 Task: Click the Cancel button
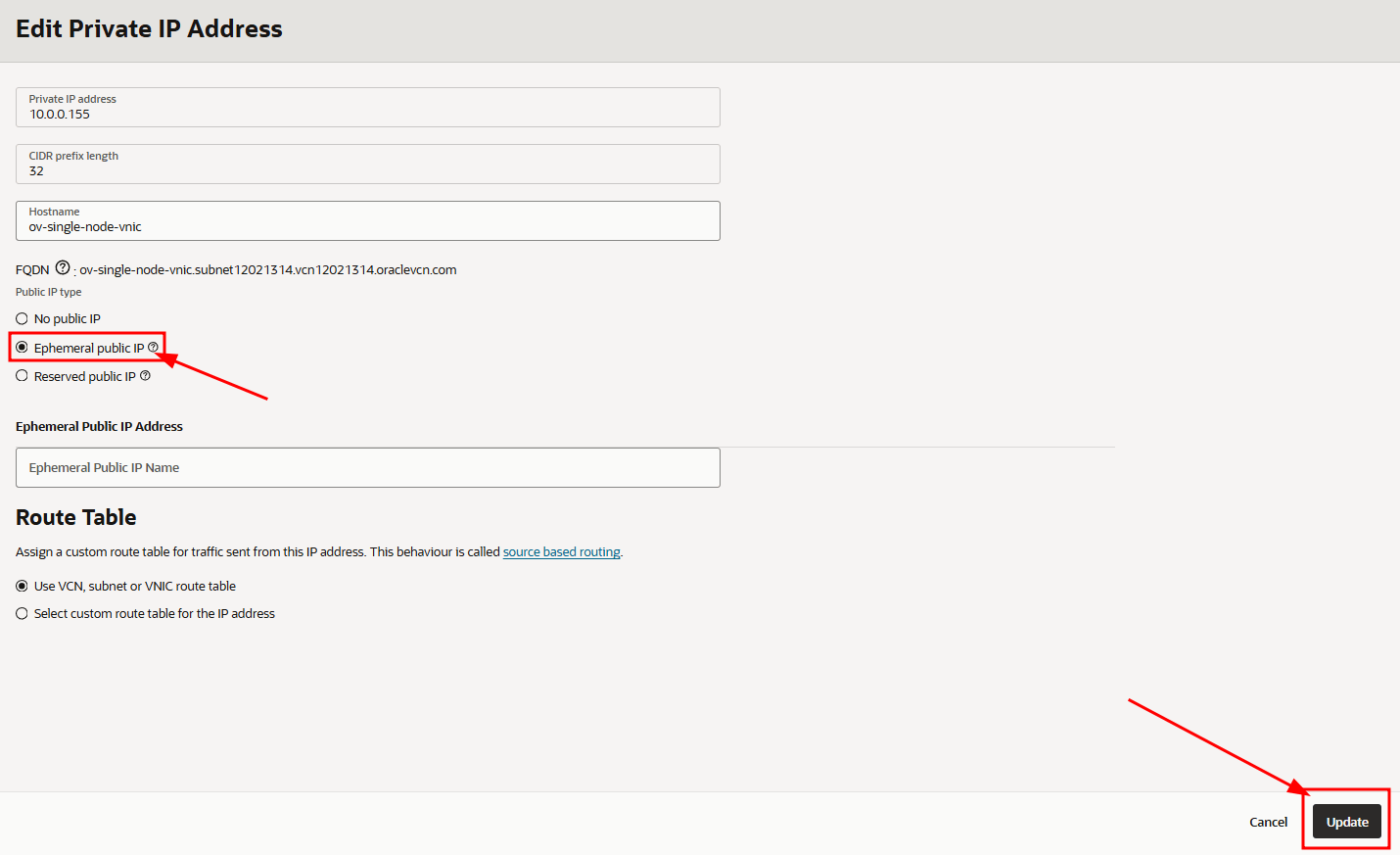coord(1268,822)
